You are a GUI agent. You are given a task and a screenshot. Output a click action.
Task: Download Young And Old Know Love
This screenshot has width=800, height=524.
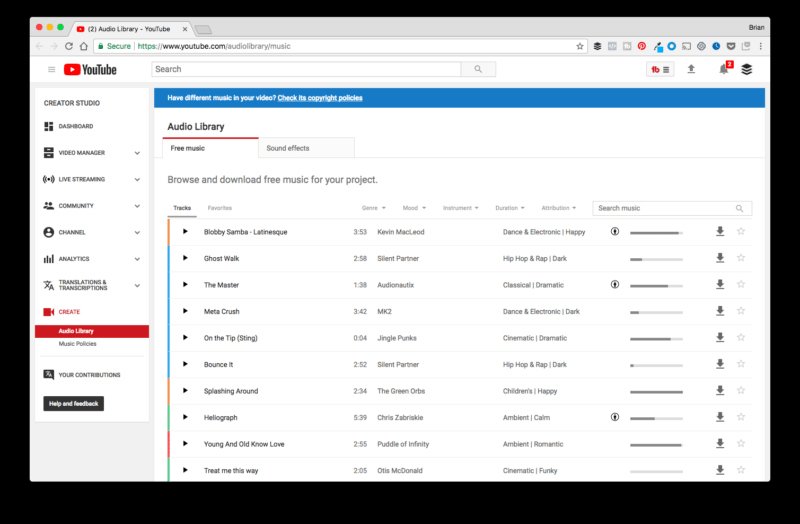[720, 444]
